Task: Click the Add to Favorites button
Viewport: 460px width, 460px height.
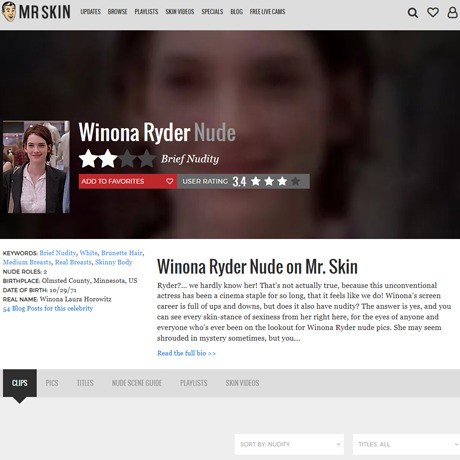Action: point(128,181)
